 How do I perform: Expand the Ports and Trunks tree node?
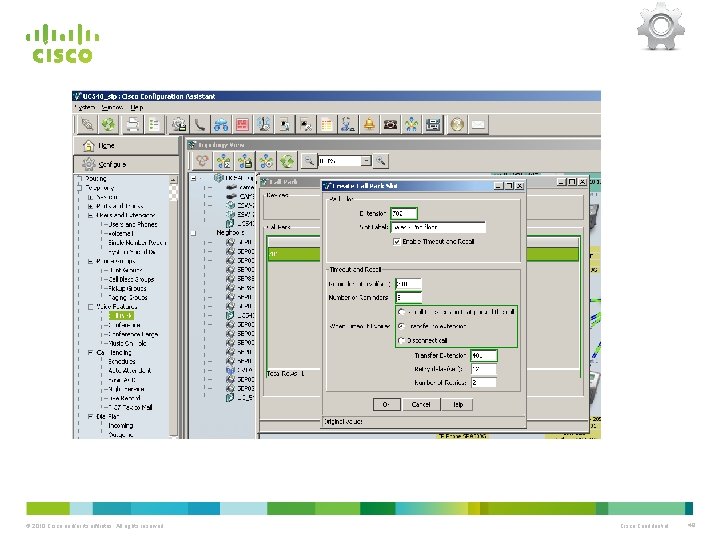click(x=90, y=206)
